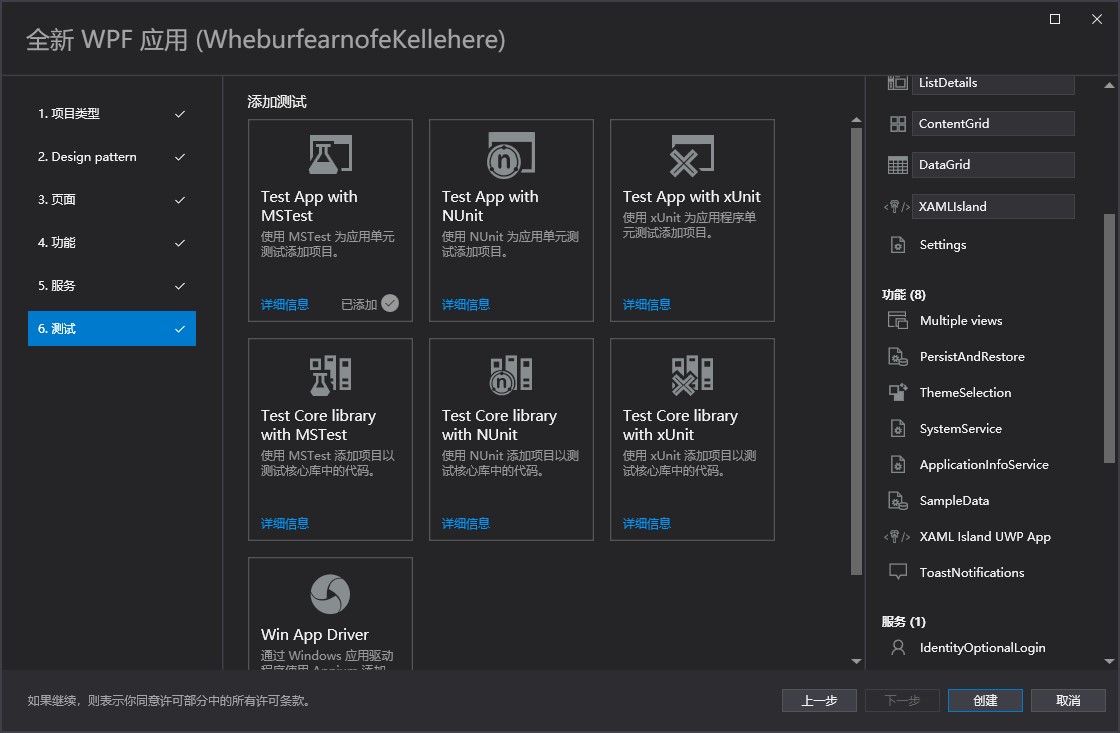Click the ThemeSelection feature icon
This screenshot has height=733, width=1120.
pyautogui.click(x=898, y=392)
